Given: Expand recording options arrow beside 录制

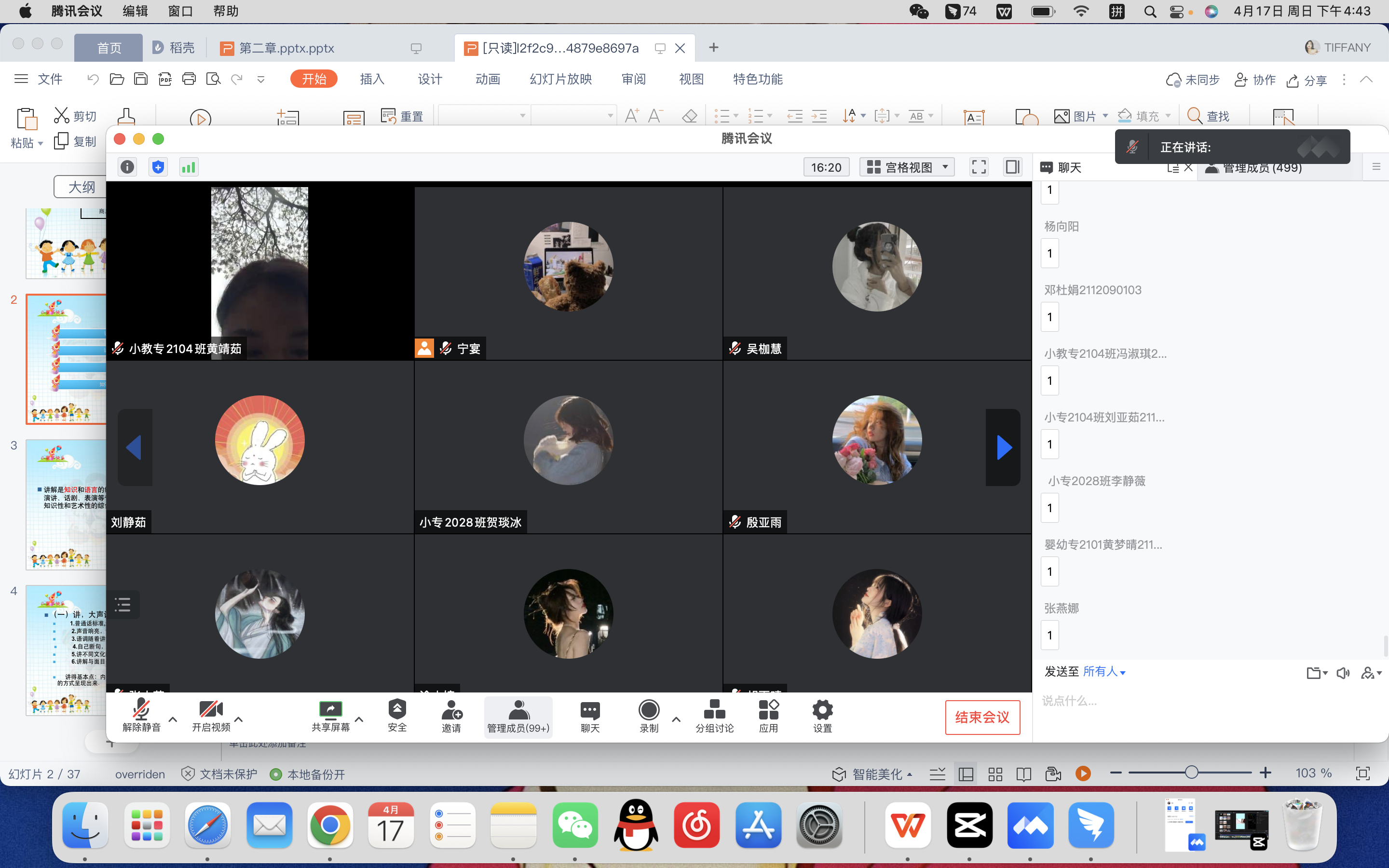Looking at the screenshot, I should point(676,719).
